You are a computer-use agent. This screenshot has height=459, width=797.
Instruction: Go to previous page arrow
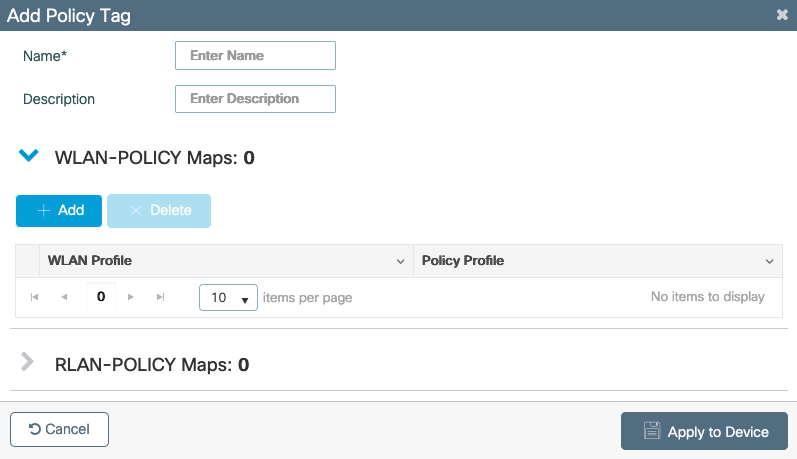pos(65,298)
